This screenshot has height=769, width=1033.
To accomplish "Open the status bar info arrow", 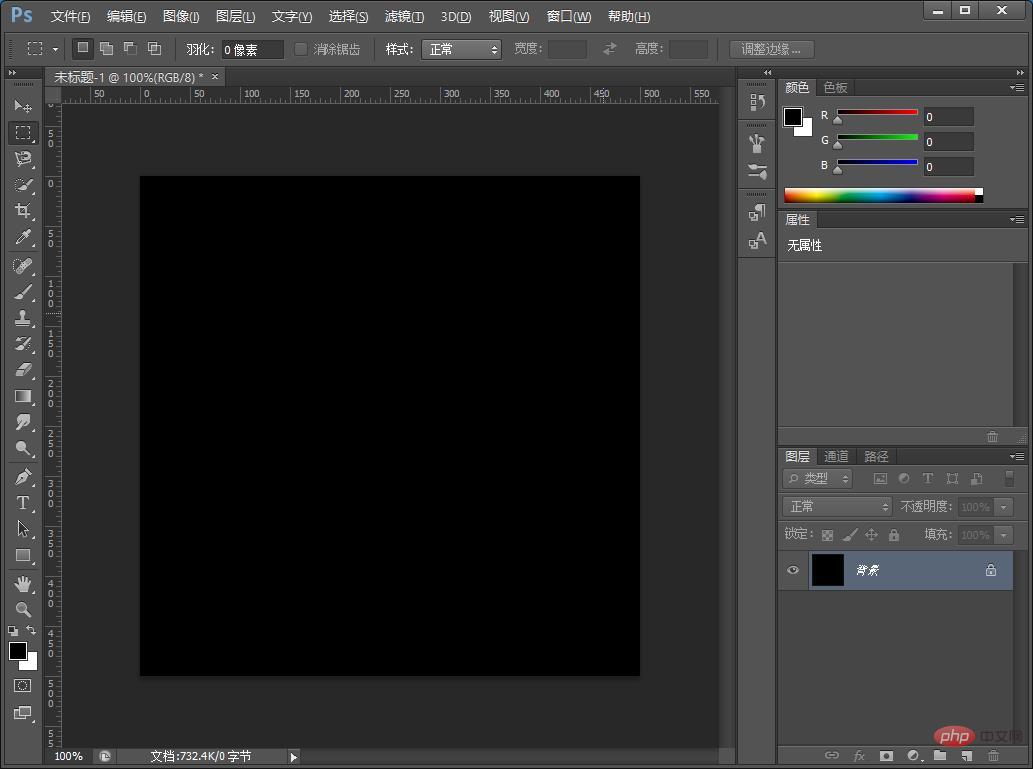I will (x=294, y=757).
